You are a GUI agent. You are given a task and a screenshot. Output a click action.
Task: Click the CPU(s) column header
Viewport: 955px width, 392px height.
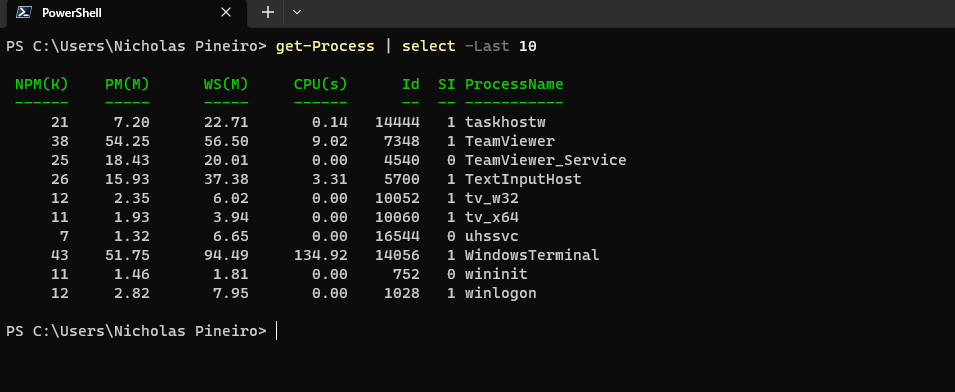(x=320, y=84)
